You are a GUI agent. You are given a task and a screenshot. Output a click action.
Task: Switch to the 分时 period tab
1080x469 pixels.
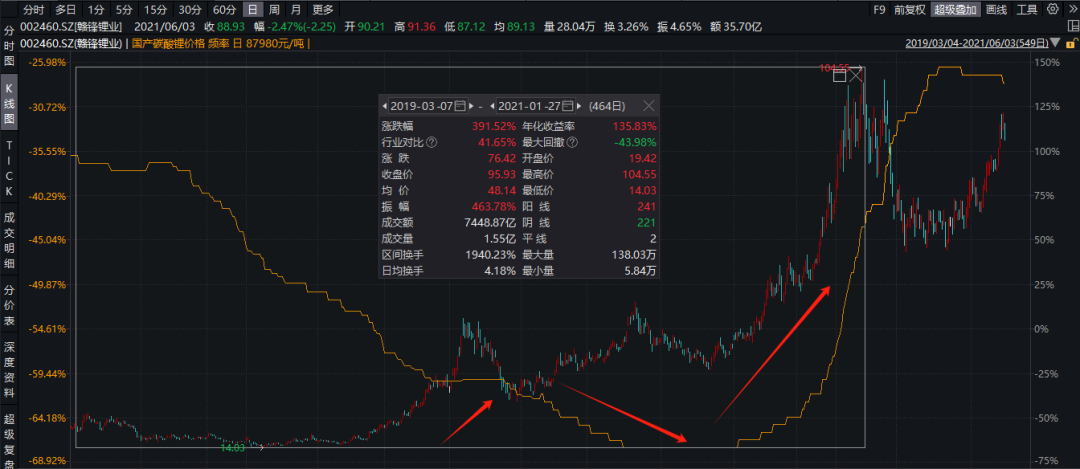coord(34,10)
